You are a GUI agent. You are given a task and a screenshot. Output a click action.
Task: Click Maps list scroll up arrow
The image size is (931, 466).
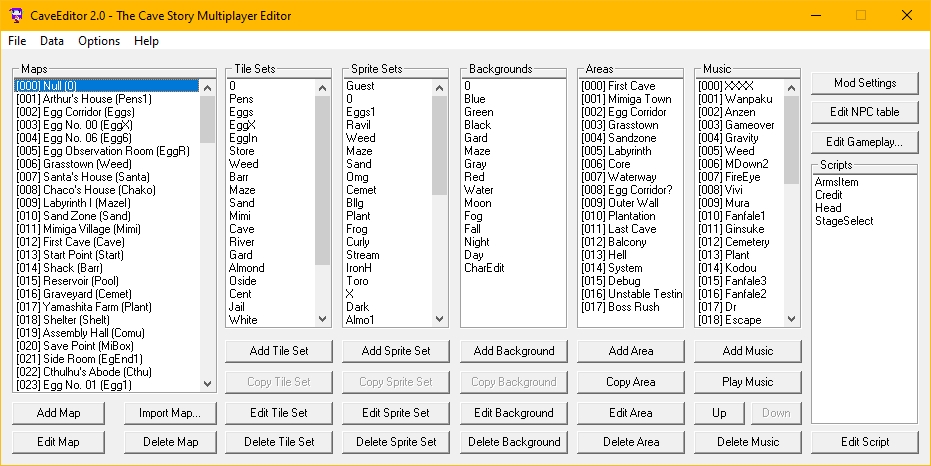pos(207,88)
